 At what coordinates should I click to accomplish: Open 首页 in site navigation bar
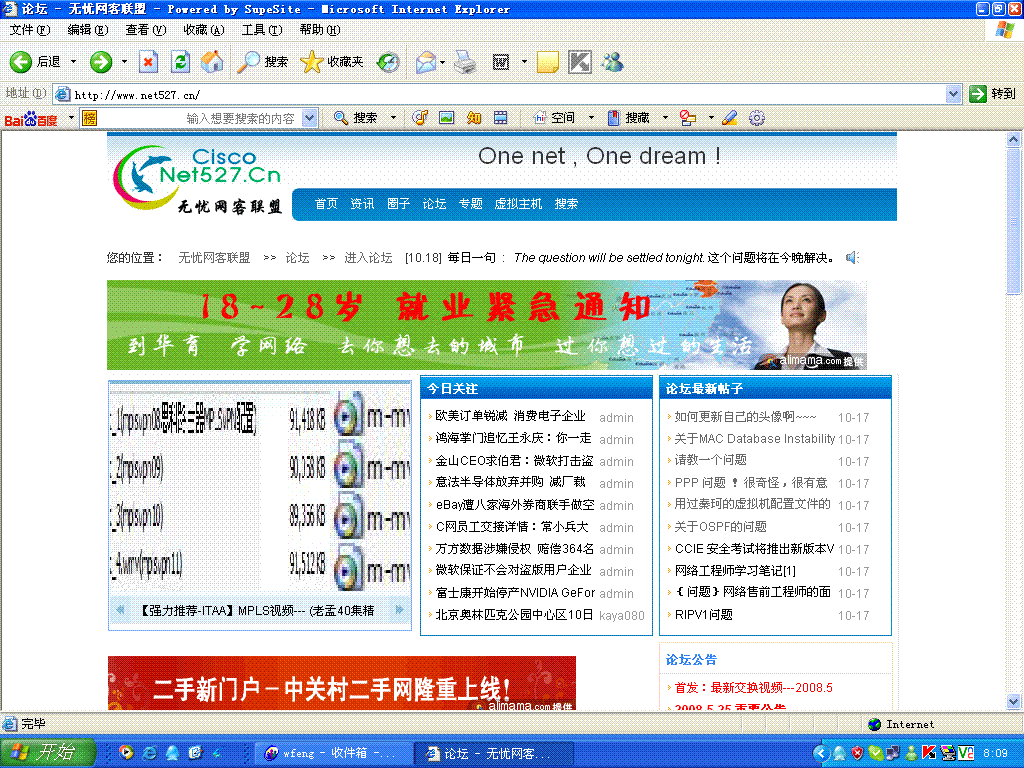pyautogui.click(x=326, y=204)
